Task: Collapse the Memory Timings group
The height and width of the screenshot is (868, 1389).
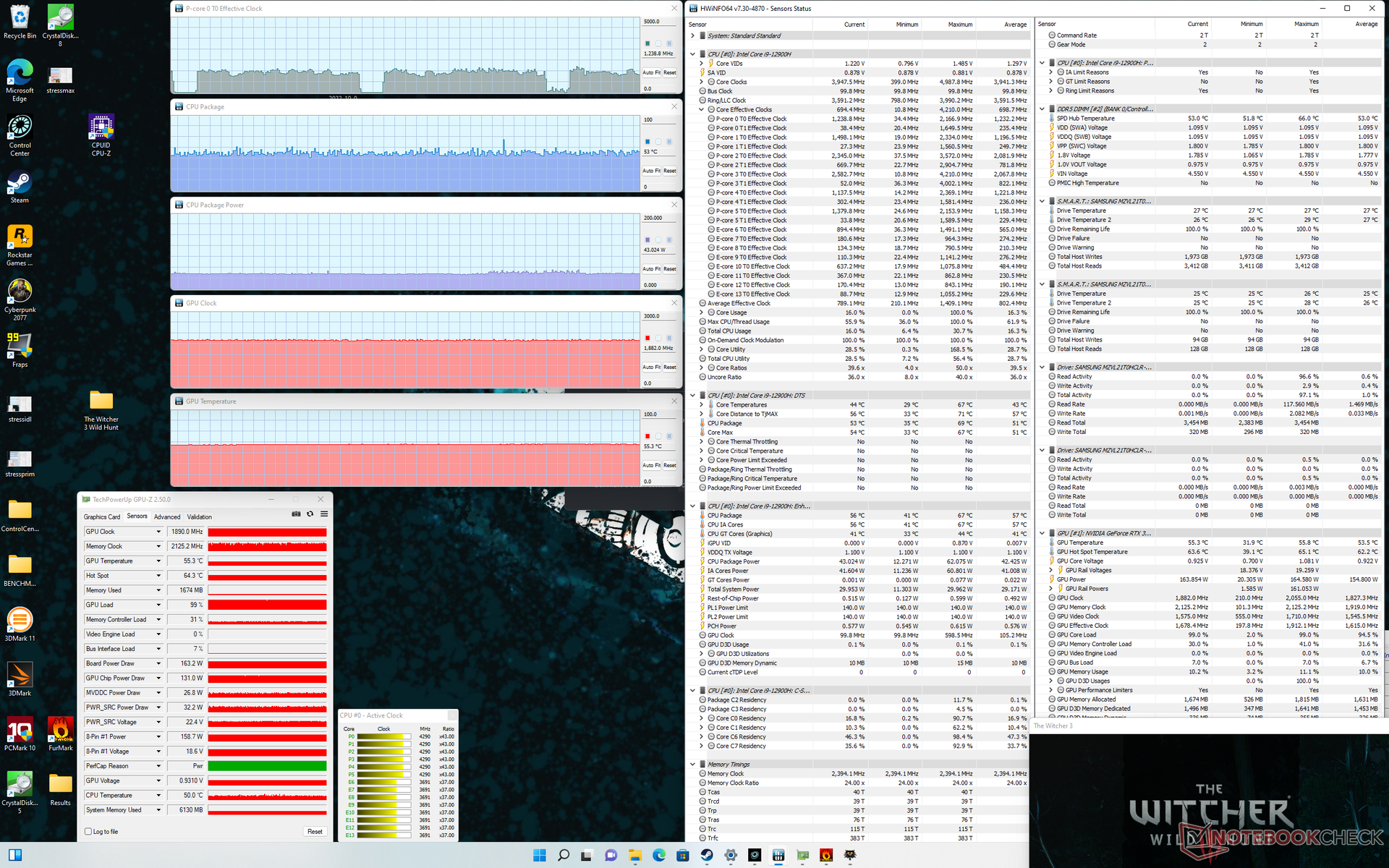Action: click(693, 765)
